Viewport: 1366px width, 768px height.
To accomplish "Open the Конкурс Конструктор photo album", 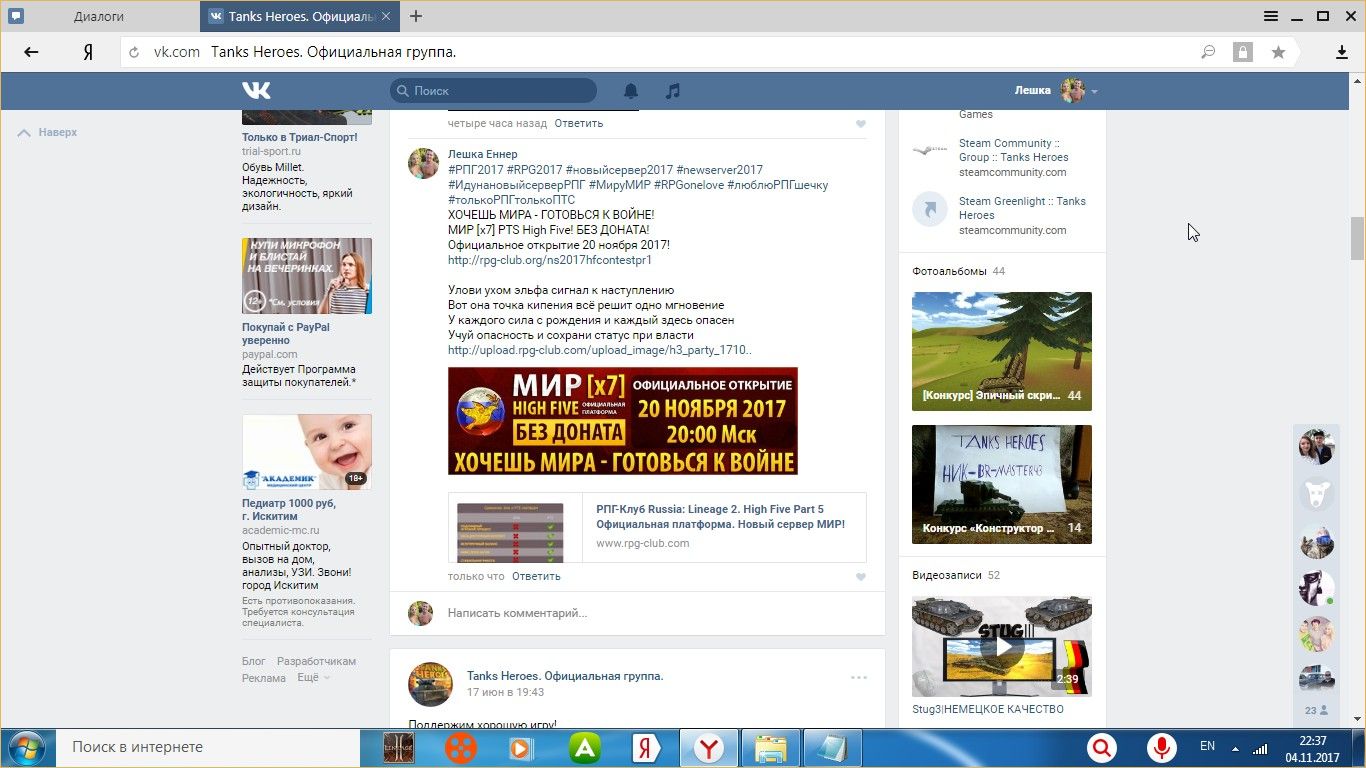I will click(1002, 484).
